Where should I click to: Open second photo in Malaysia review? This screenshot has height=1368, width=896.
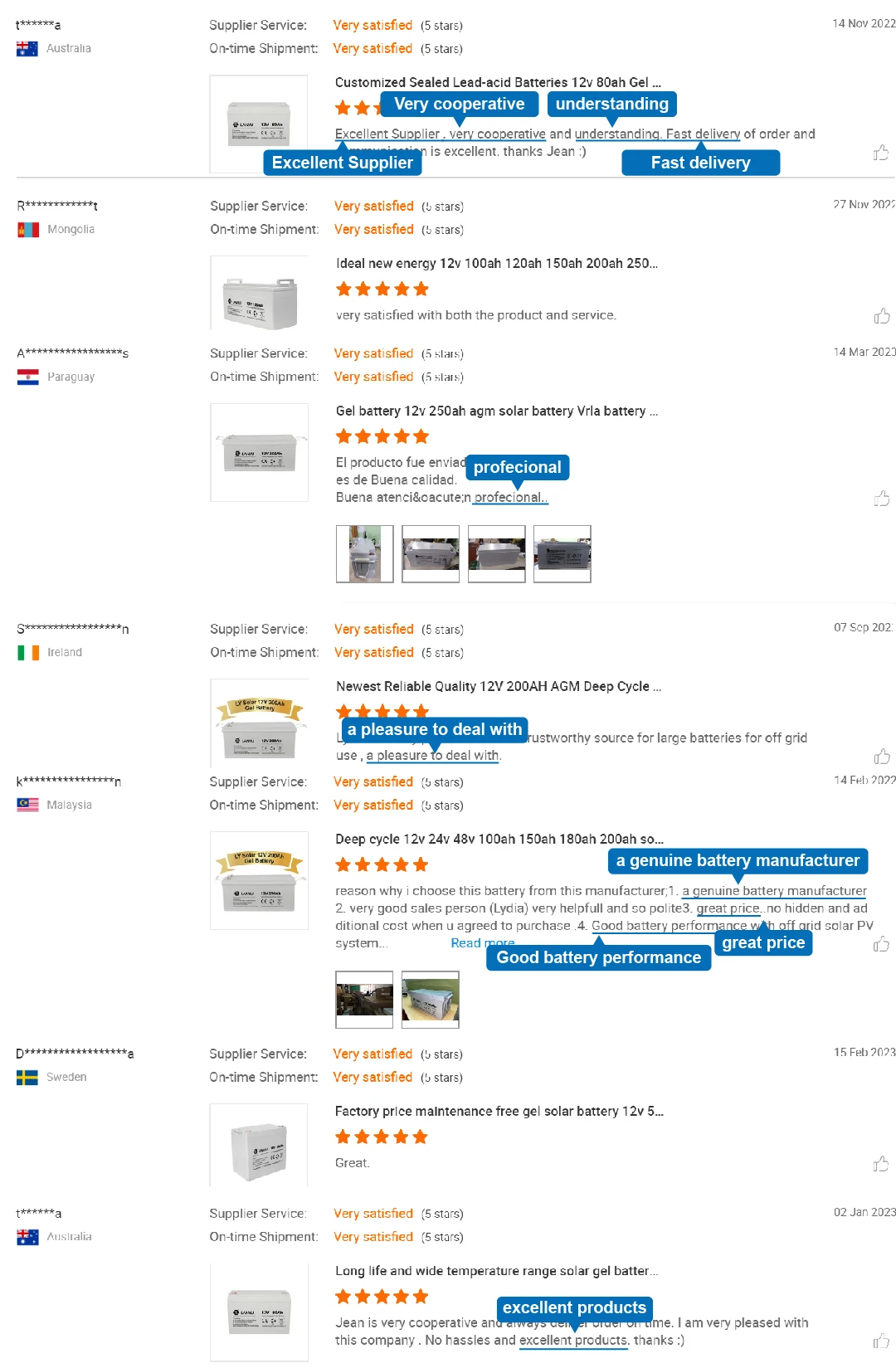coord(430,1000)
